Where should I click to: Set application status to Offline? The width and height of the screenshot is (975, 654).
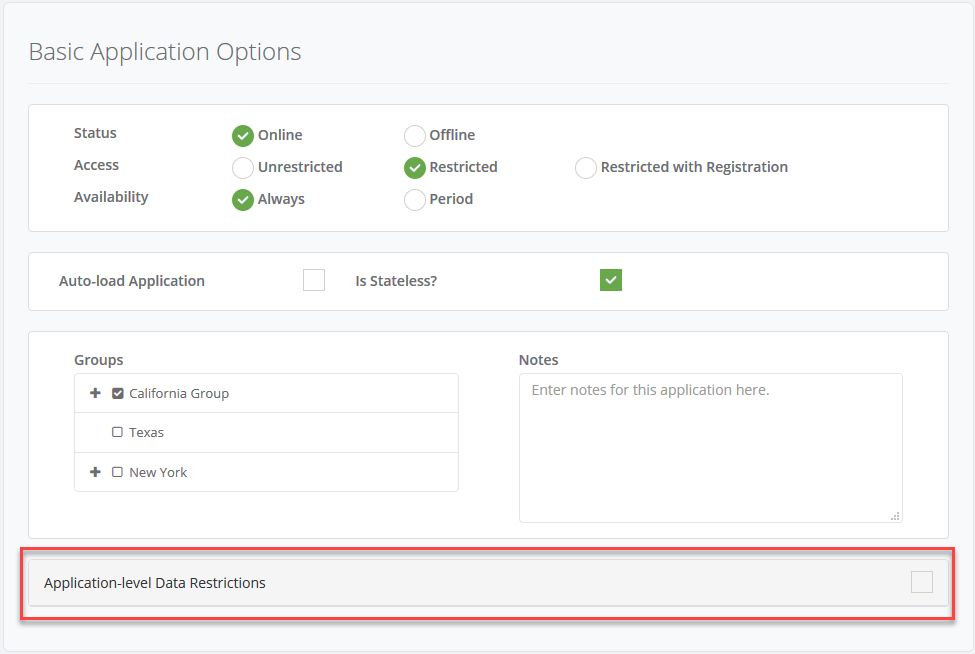coord(414,135)
